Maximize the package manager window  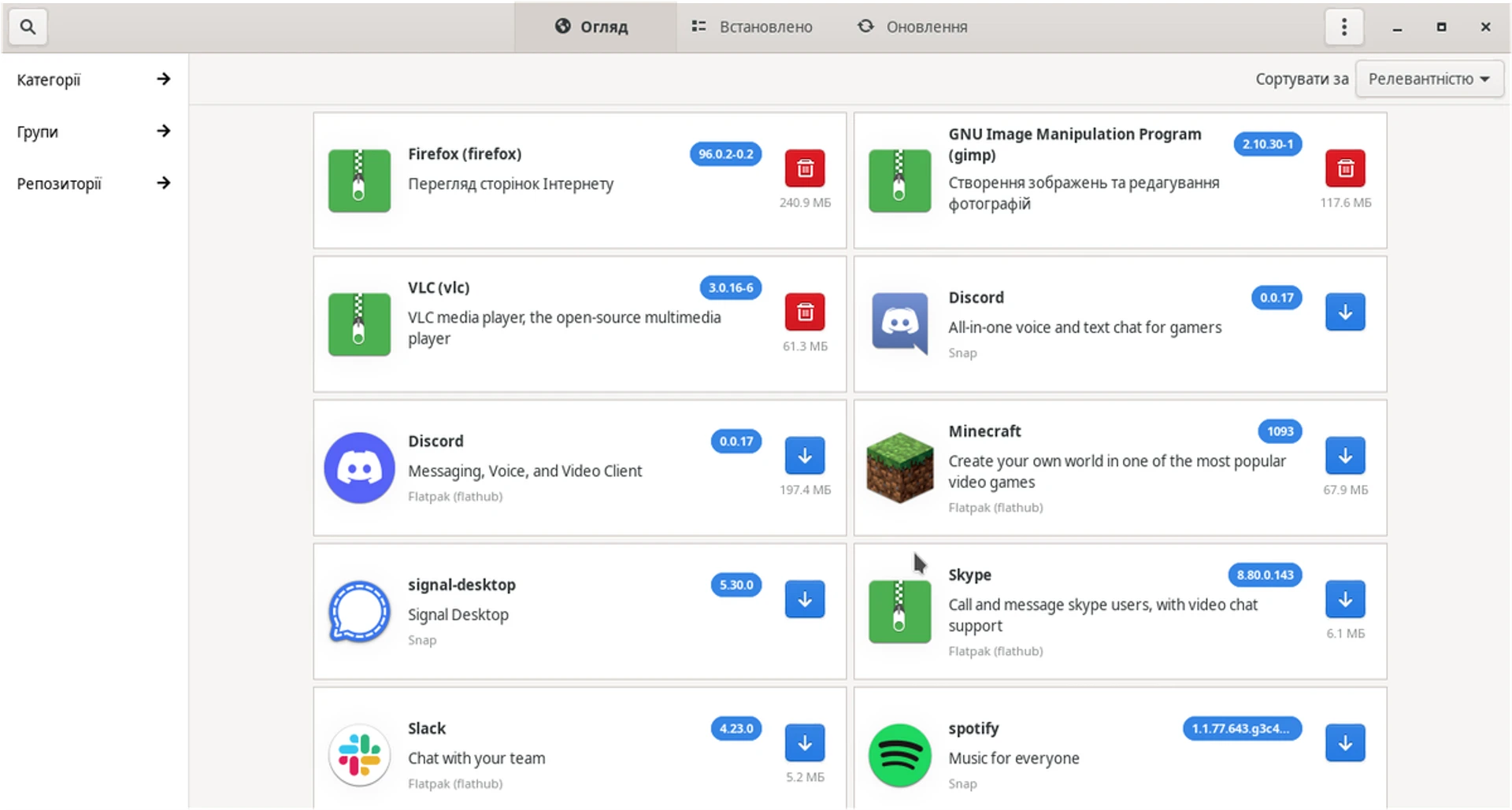tap(1441, 28)
